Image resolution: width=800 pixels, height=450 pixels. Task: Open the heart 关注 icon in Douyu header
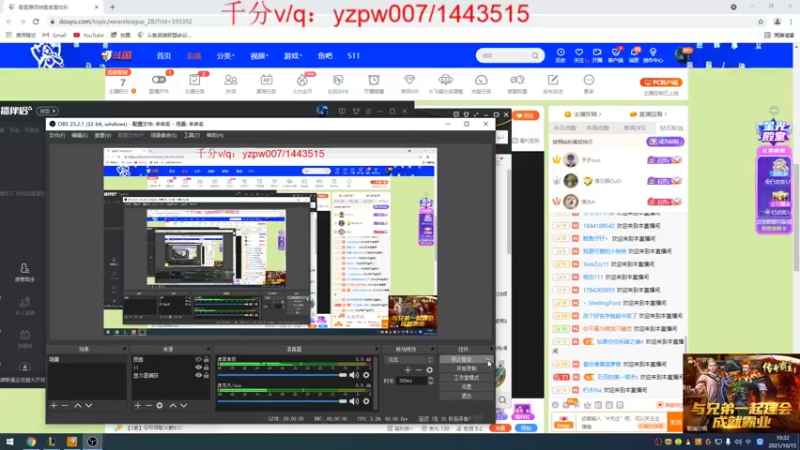pos(579,53)
